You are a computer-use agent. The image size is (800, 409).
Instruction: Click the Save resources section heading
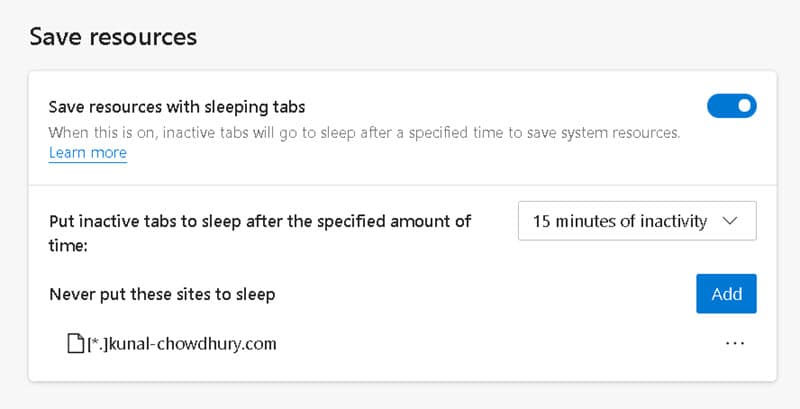pos(113,37)
